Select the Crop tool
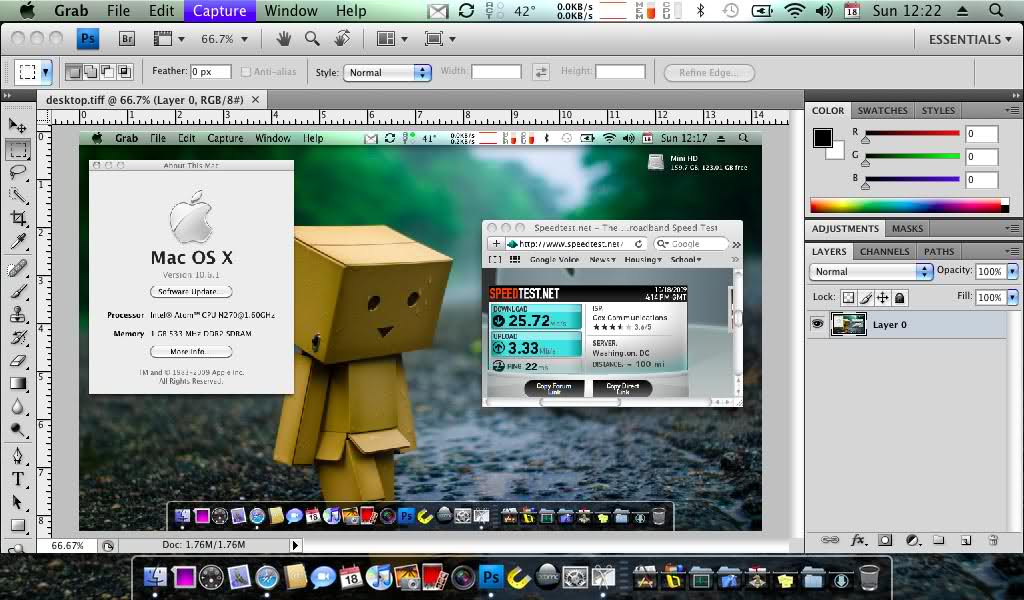The width and height of the screenshot is (1024, 600). tap(18, 218)
